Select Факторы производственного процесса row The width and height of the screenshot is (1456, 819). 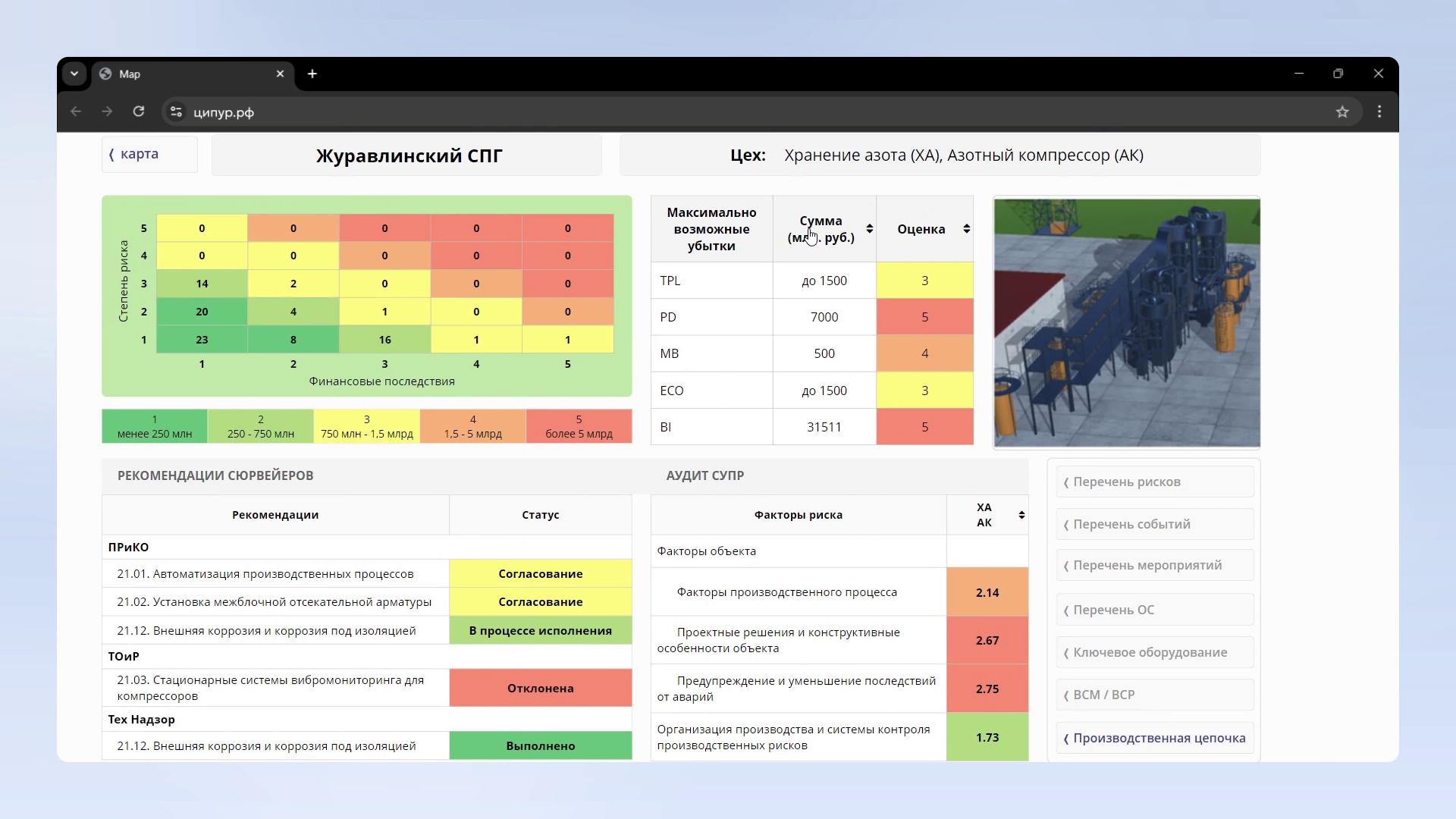point(799,592)
